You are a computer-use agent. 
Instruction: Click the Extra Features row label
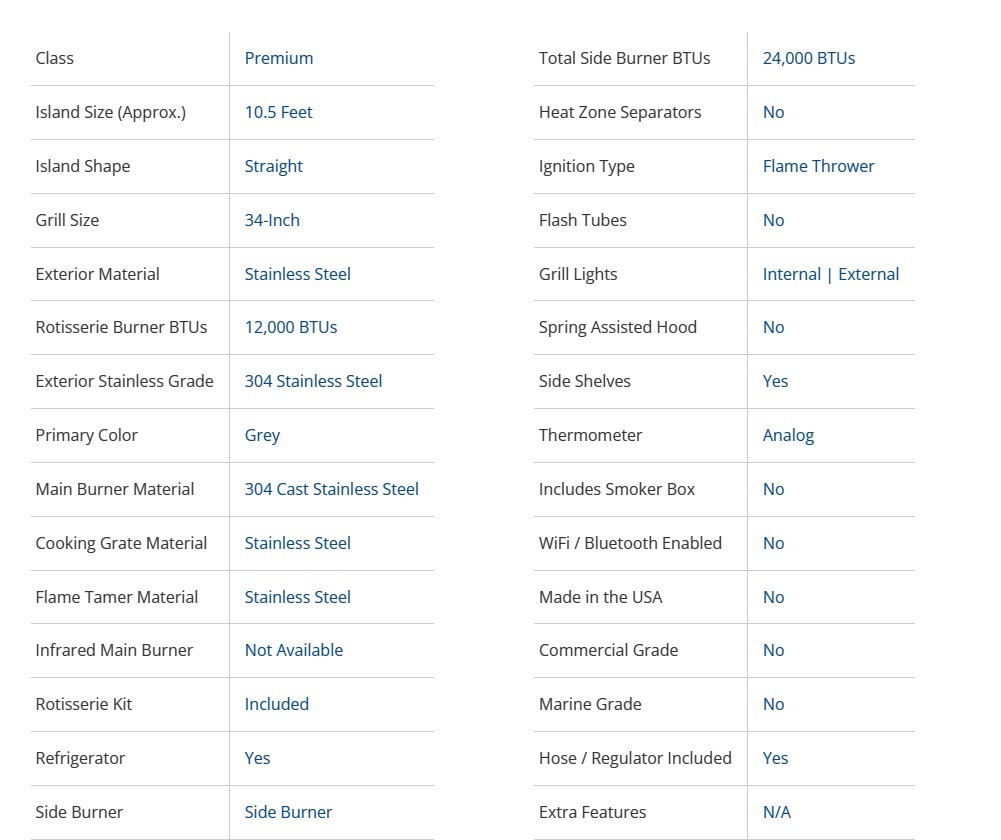592,812
